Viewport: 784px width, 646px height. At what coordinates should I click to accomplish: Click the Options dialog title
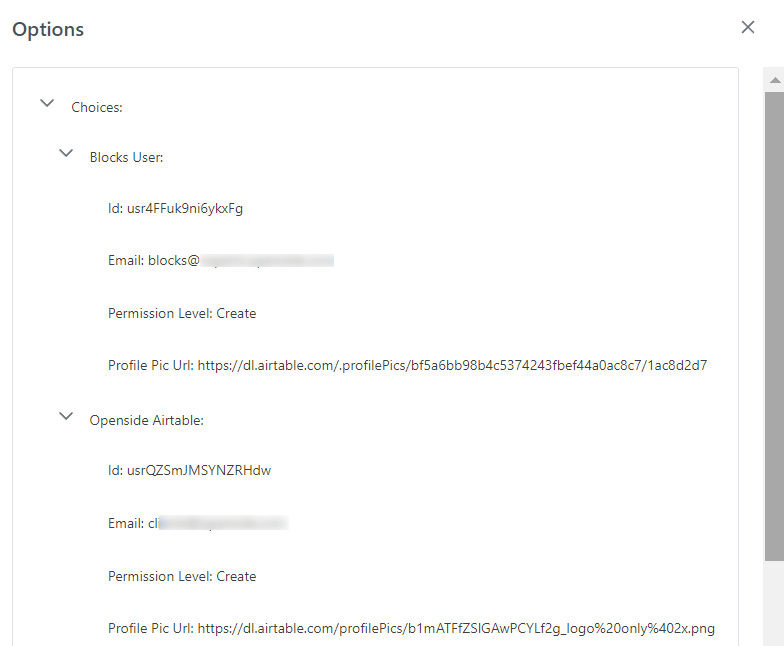[x=48, y=29]
